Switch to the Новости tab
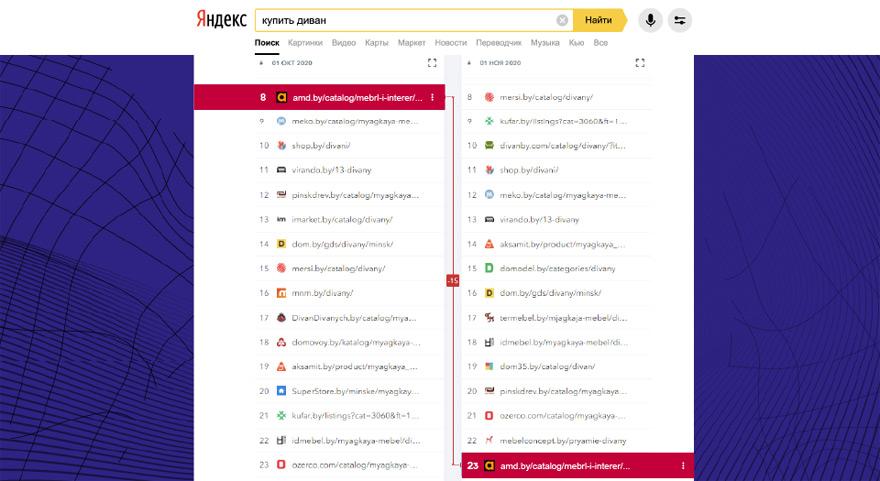 [451, 43]
